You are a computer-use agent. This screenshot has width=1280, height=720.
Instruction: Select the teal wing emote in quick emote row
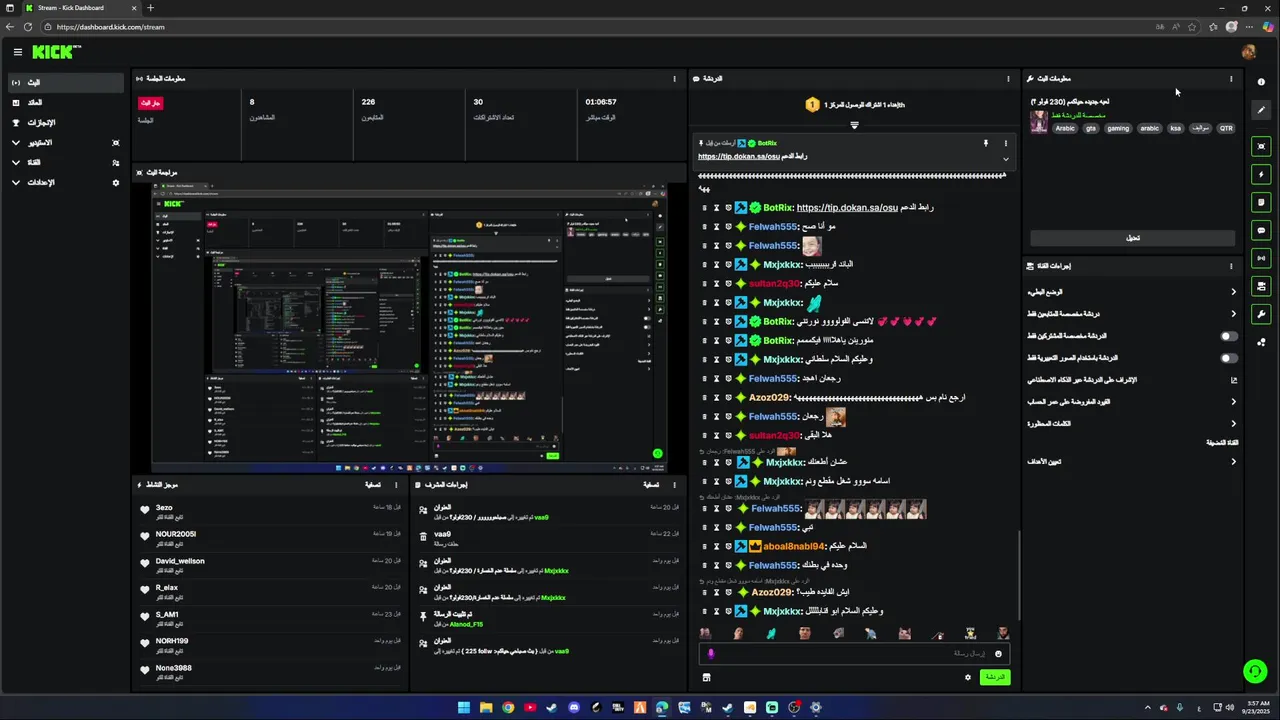pyautogui.click(x=771, y=633)
